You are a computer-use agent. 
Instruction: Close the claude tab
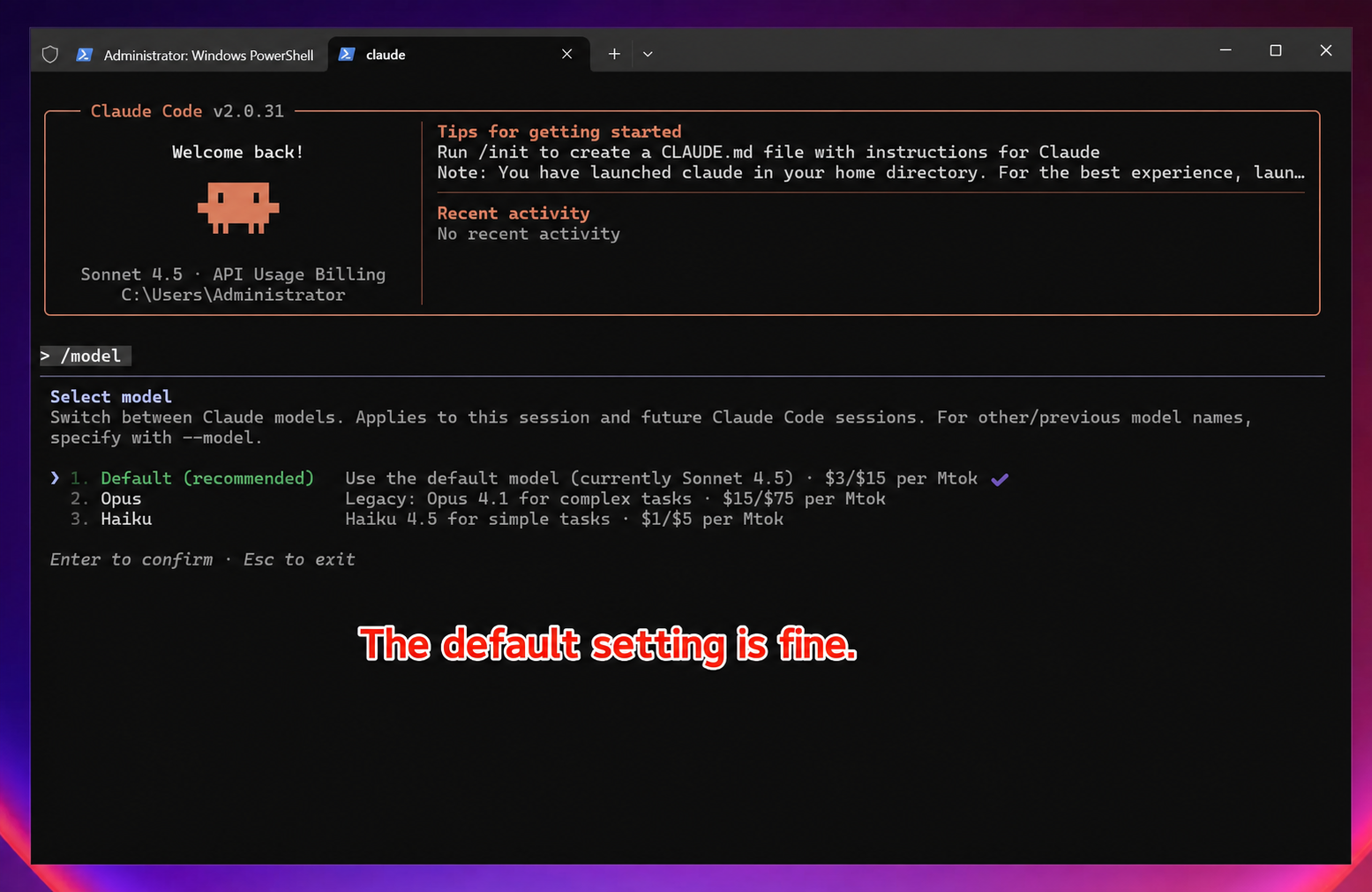pyautogui.click(x=566, y=54)
